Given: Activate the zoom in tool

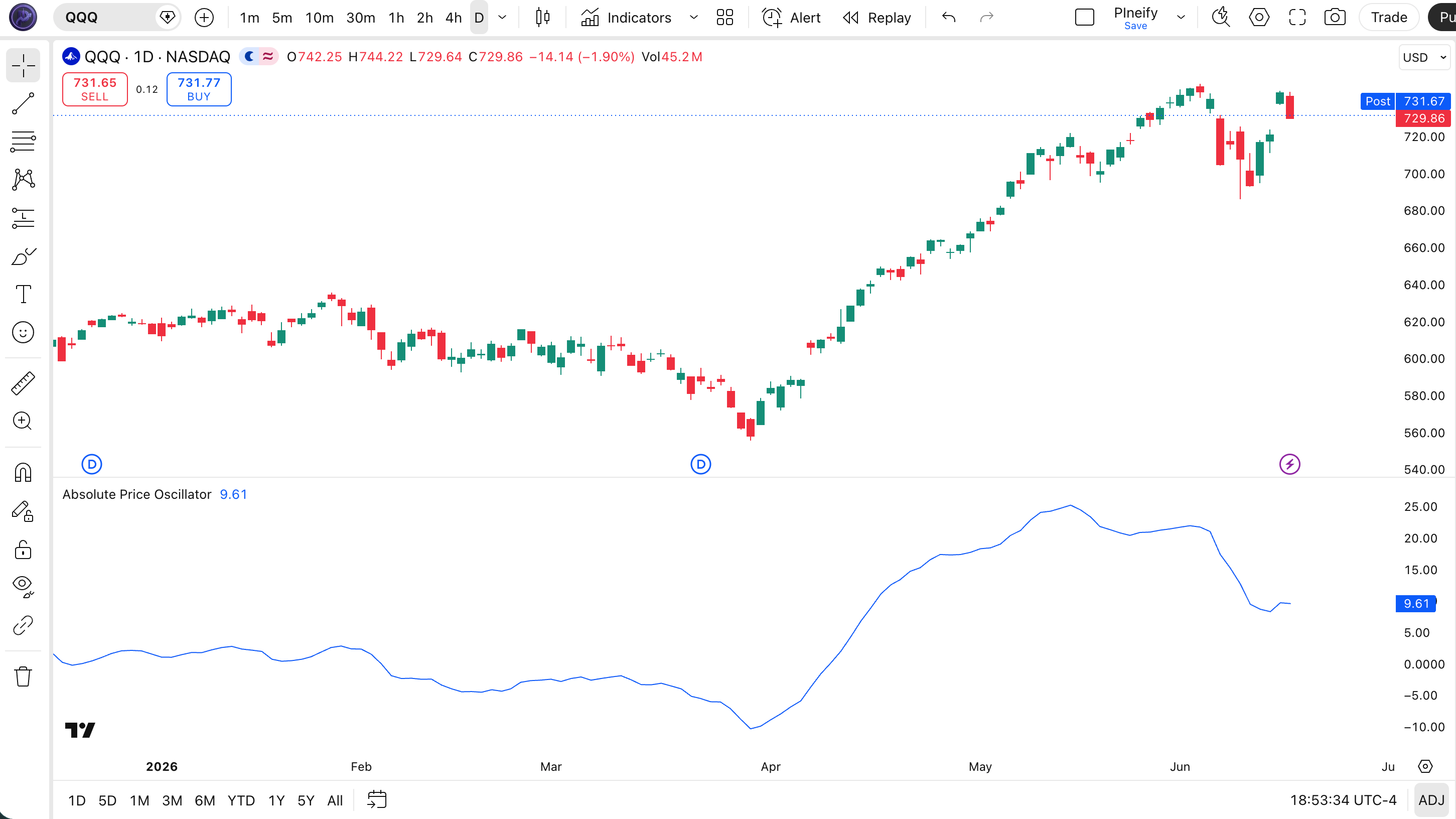Looking at the screenshot, I should click(23, 421).
